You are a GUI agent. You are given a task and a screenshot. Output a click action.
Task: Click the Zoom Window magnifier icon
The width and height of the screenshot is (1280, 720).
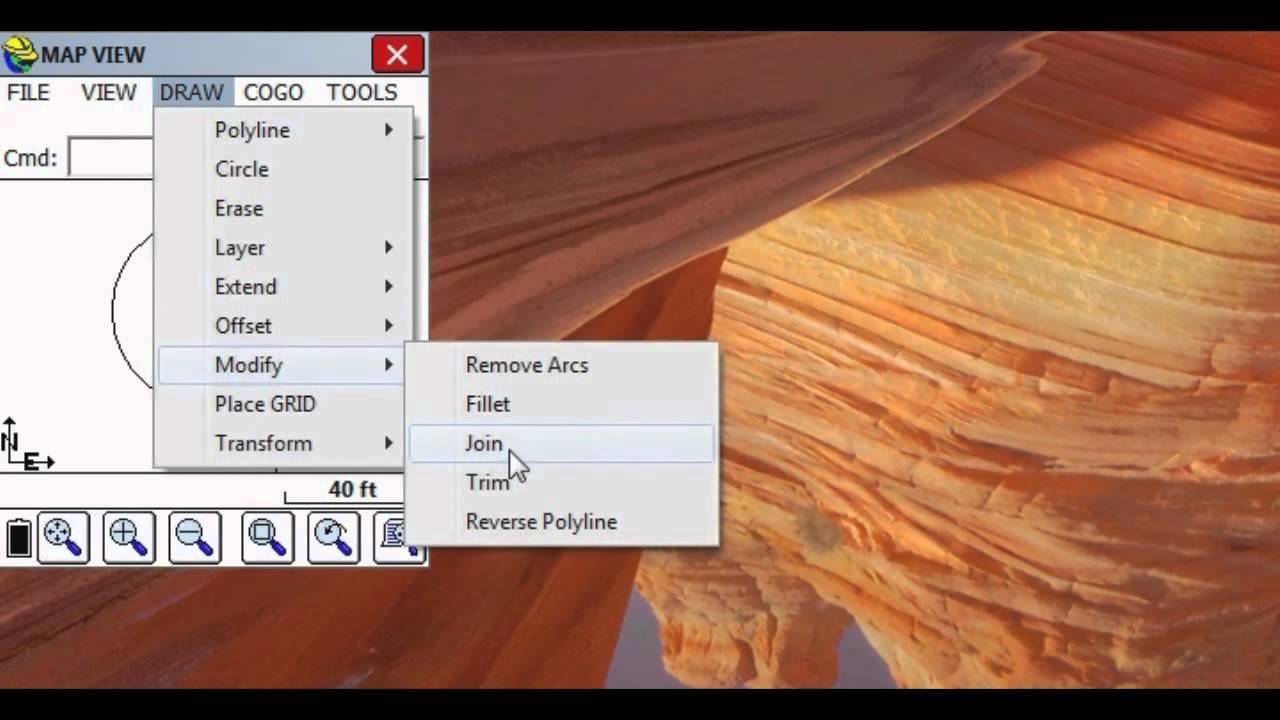point(268,538)
